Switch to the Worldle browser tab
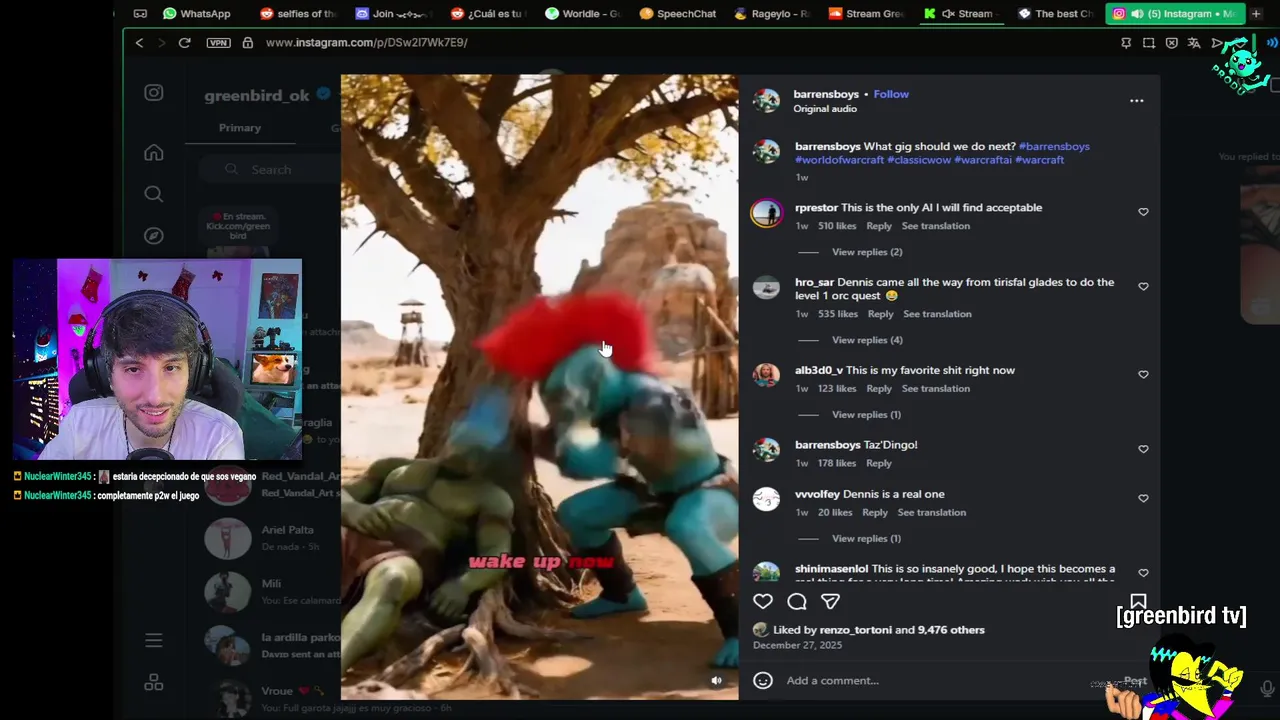 click(x=585, y=14)
